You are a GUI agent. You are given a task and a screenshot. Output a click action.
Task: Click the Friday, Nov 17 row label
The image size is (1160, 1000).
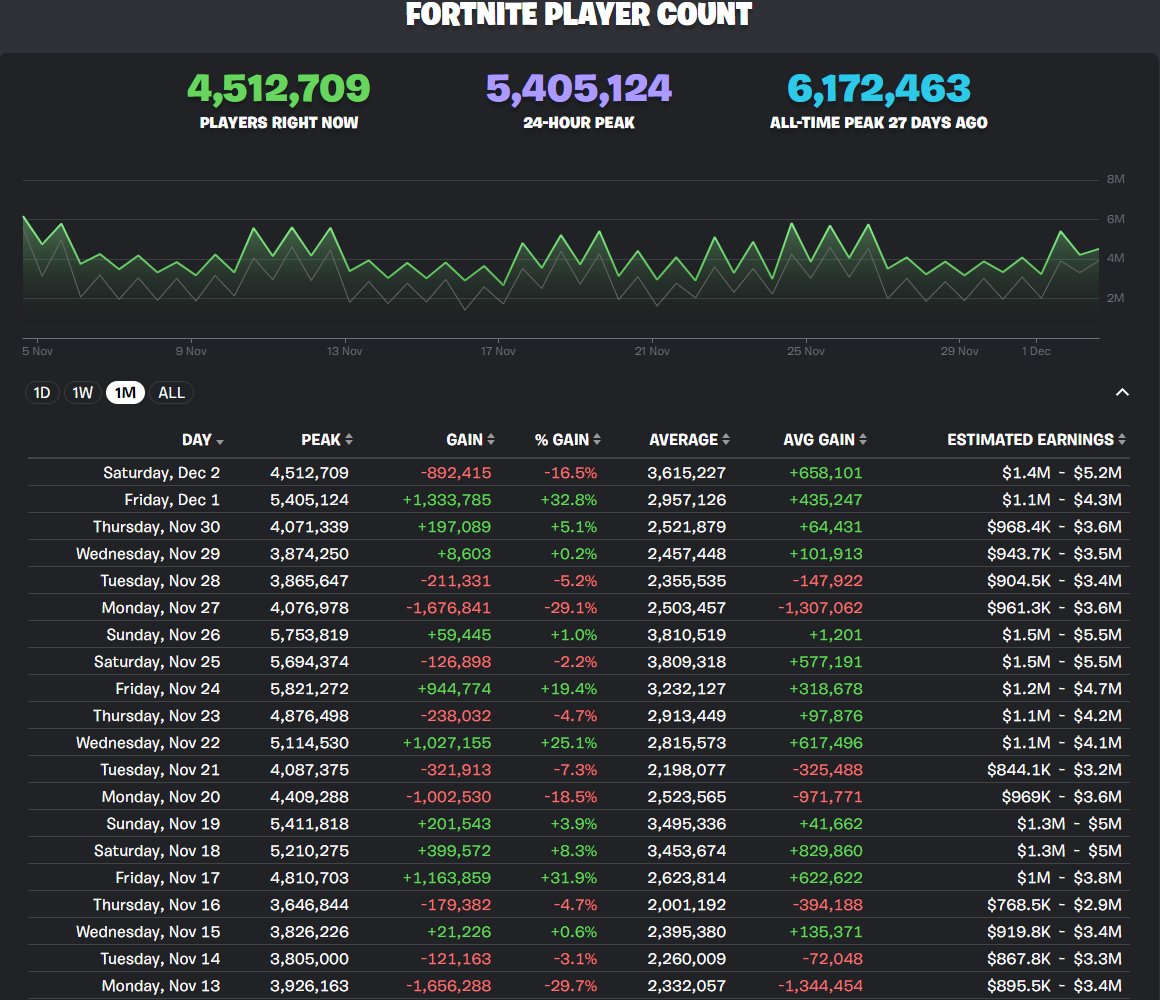[168, 878]
